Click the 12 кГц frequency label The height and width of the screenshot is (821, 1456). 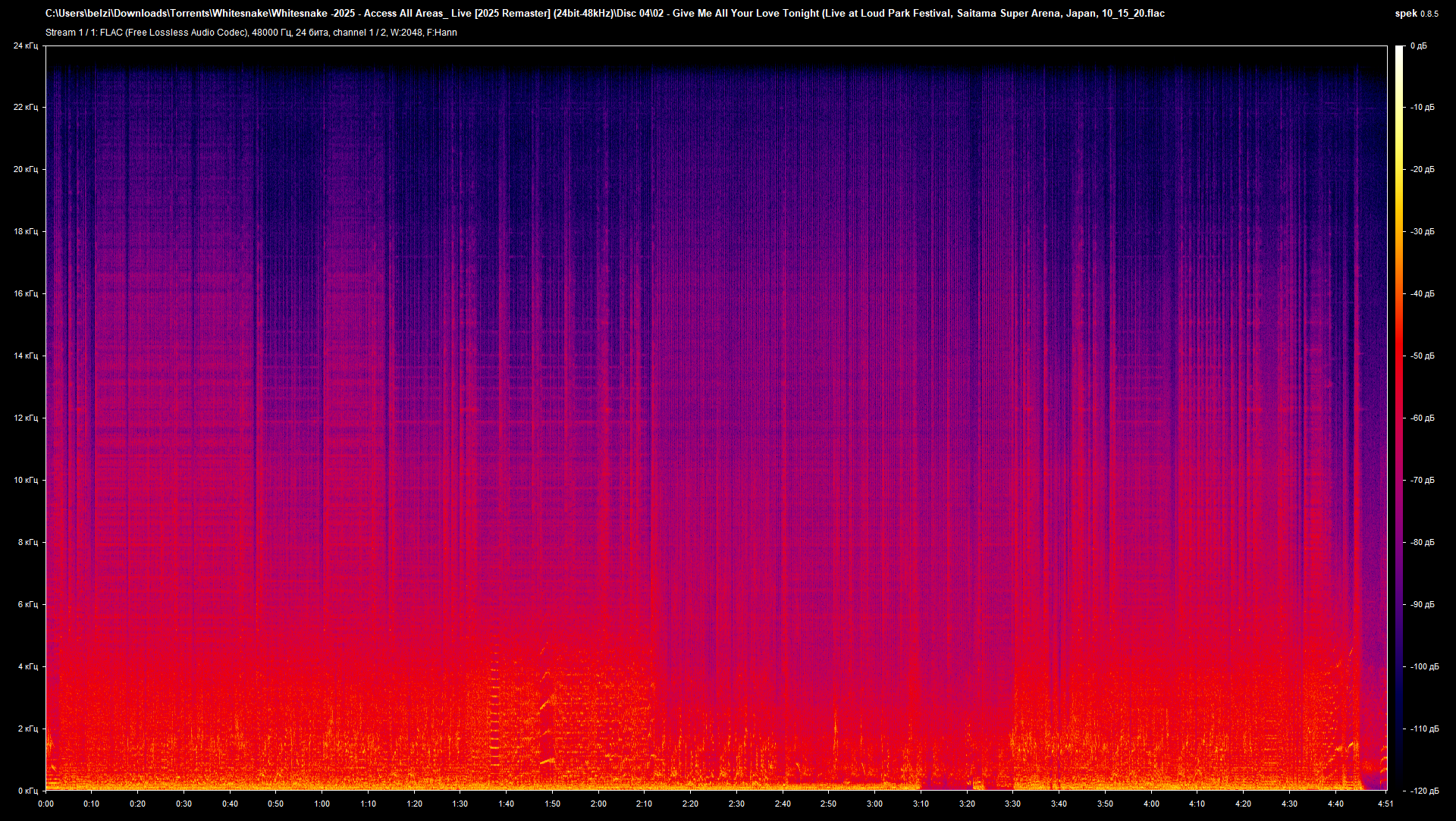[26, 418]
